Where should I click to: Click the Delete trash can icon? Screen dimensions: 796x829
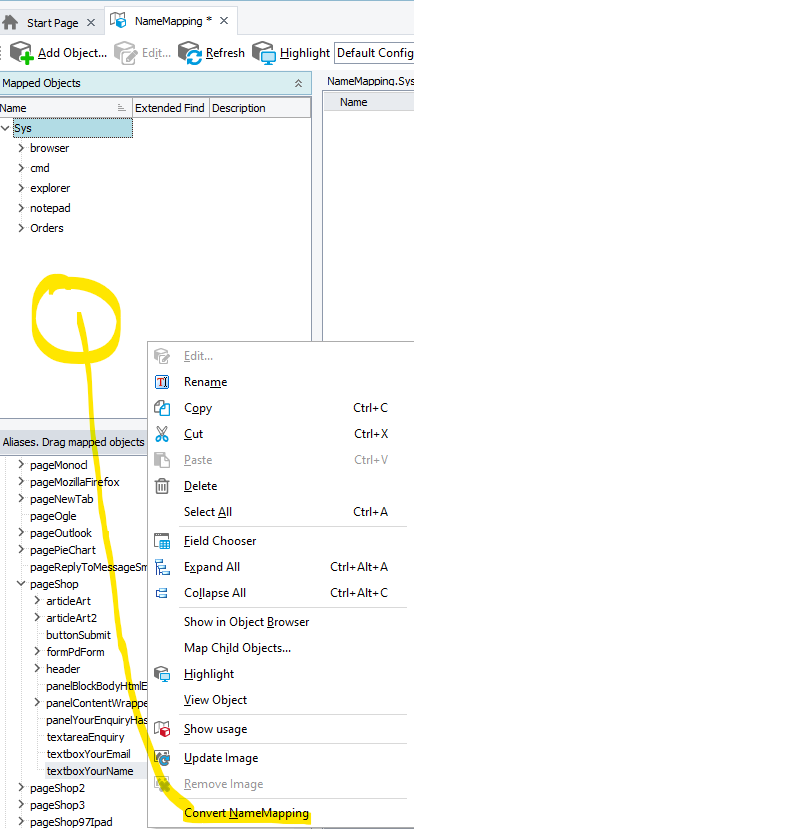(x=162, y=485)
